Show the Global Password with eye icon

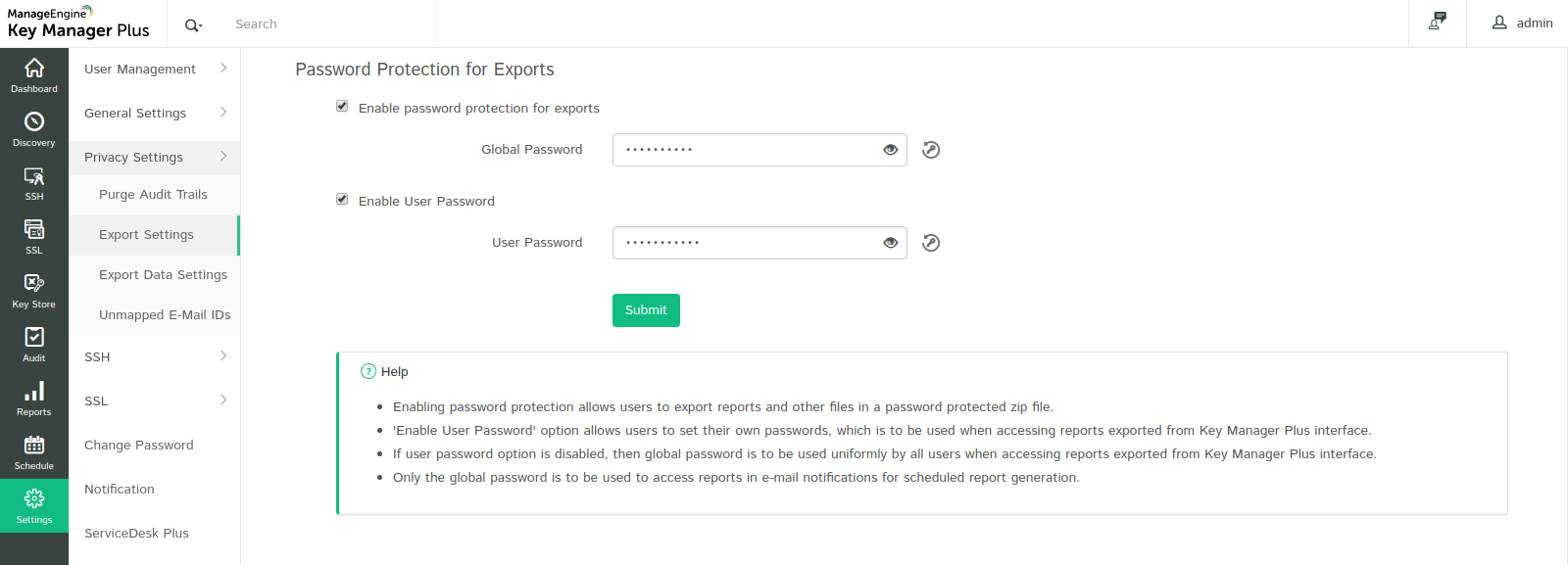point(890,150)
